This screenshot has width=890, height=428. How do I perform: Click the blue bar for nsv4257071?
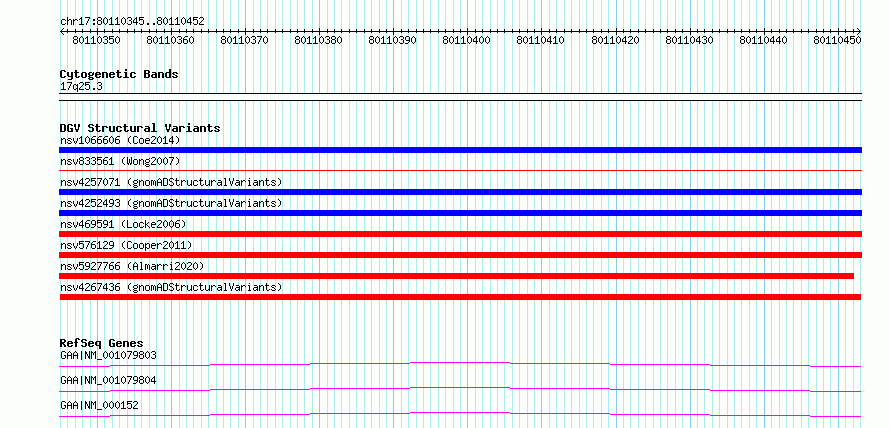pyautogui.click(x=460, y=192)
